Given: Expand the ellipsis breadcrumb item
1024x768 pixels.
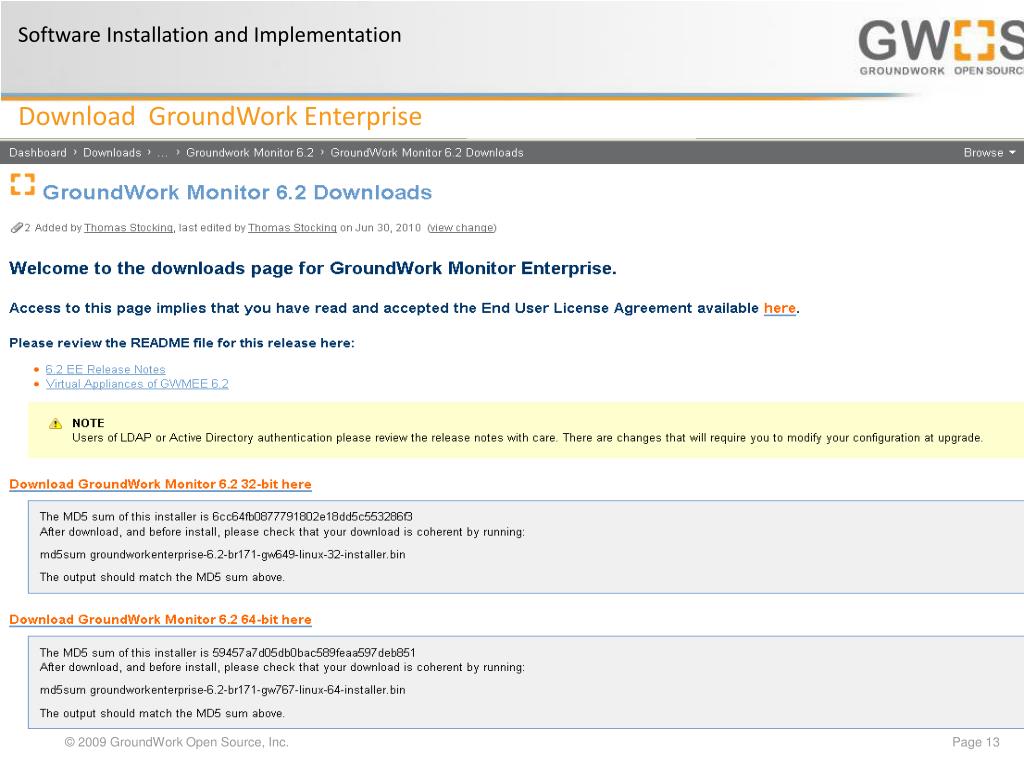Looking at the screenshot, I should point(162,153).
